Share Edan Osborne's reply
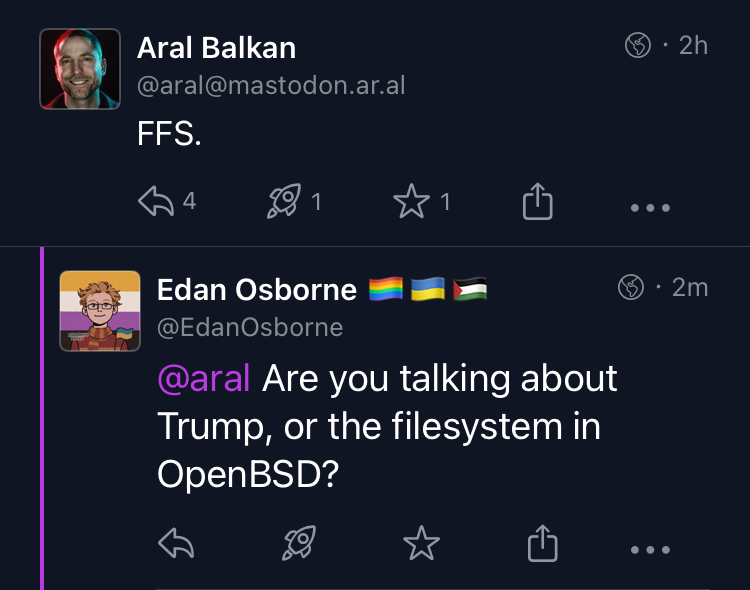The width and height of the screenshot is (750, 590). pos(541,544)
